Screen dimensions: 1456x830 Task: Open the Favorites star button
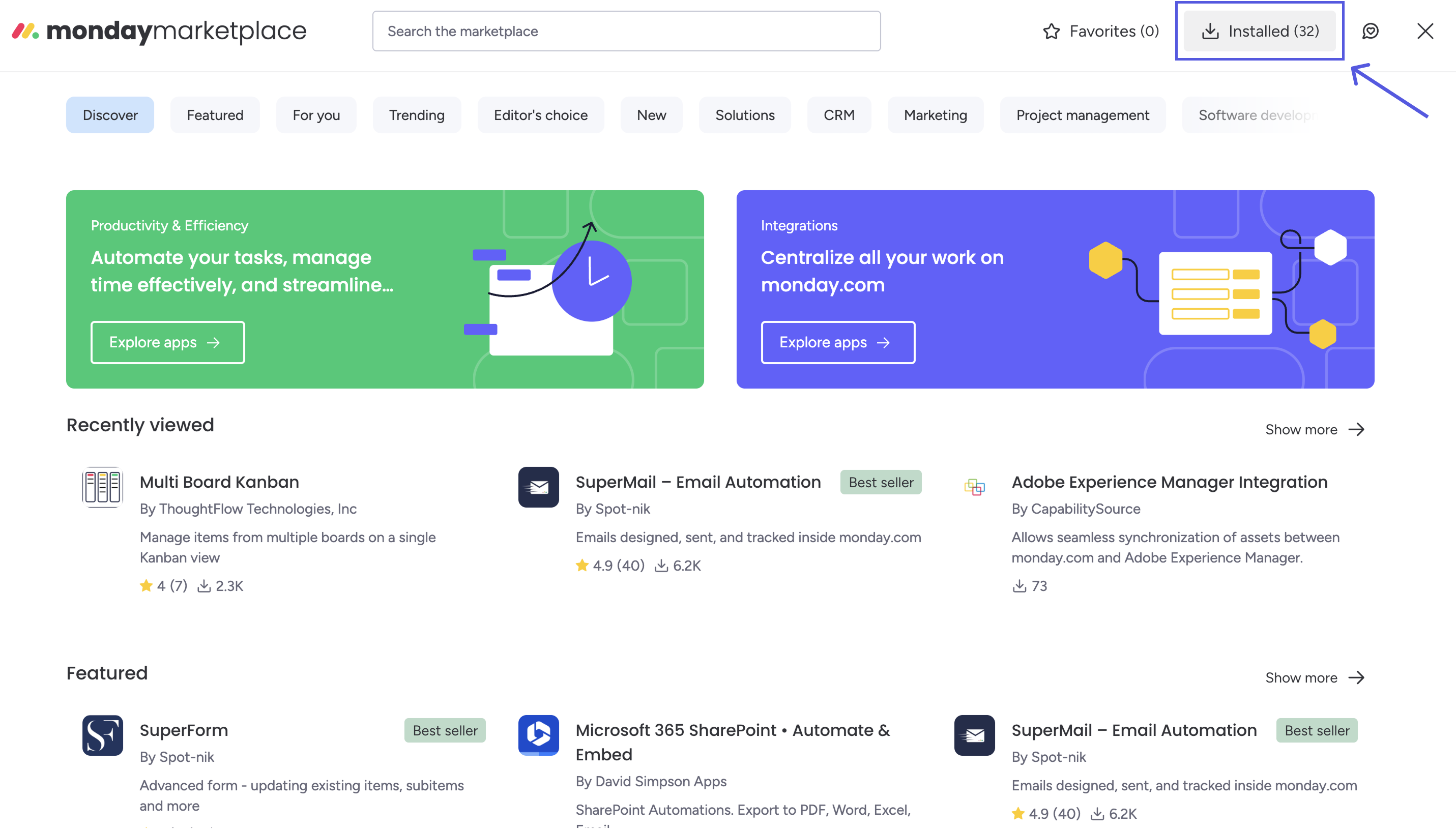[1100, 31]
